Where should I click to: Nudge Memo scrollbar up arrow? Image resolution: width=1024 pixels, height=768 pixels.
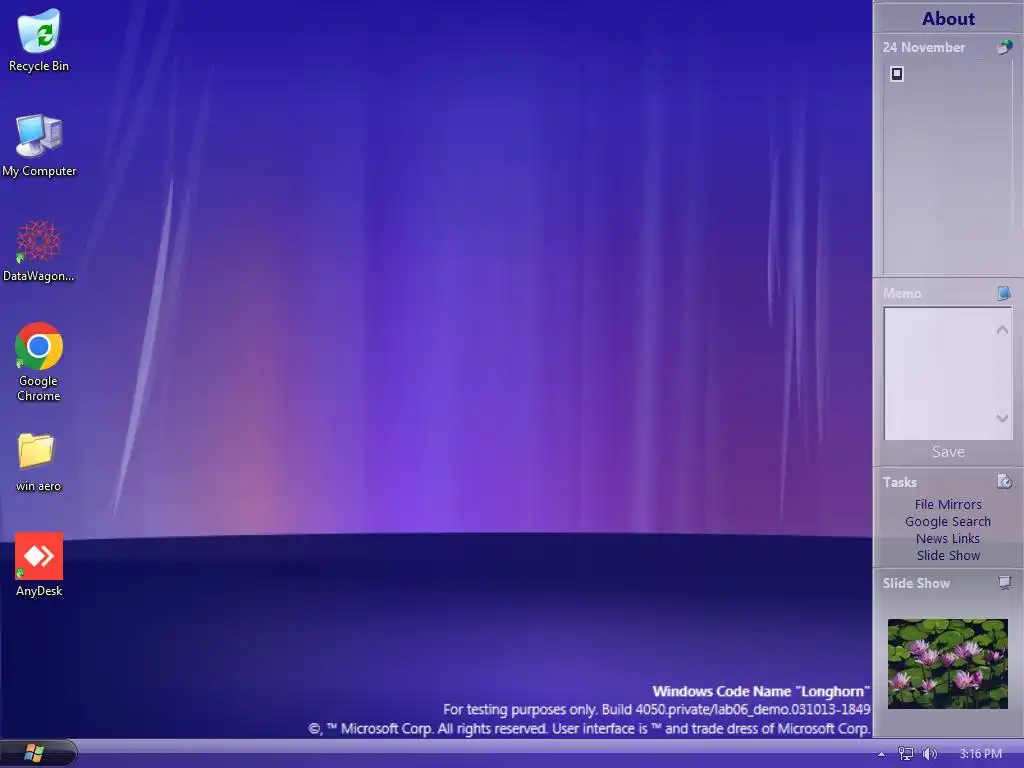[1002, 330]
